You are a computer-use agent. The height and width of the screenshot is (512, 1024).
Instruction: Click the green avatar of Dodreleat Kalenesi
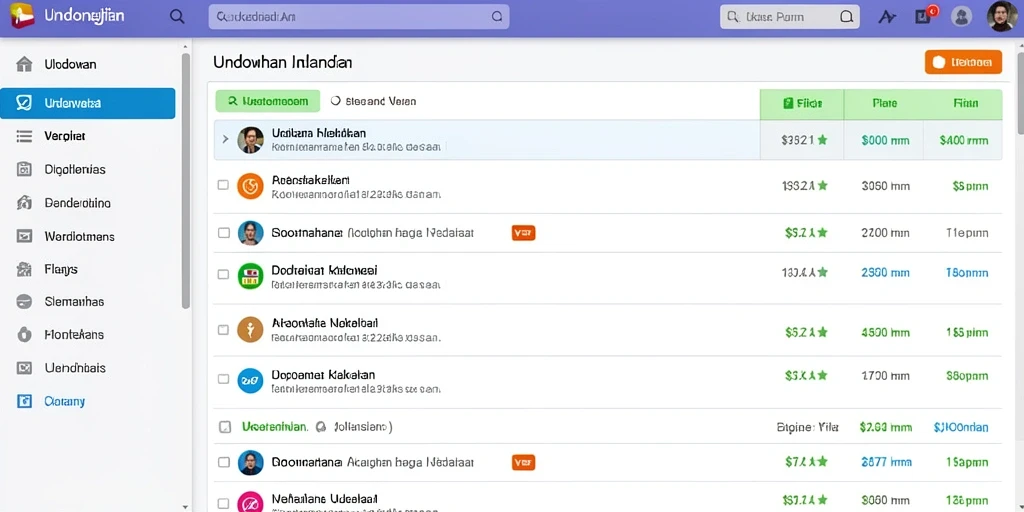tap(250, 276)
